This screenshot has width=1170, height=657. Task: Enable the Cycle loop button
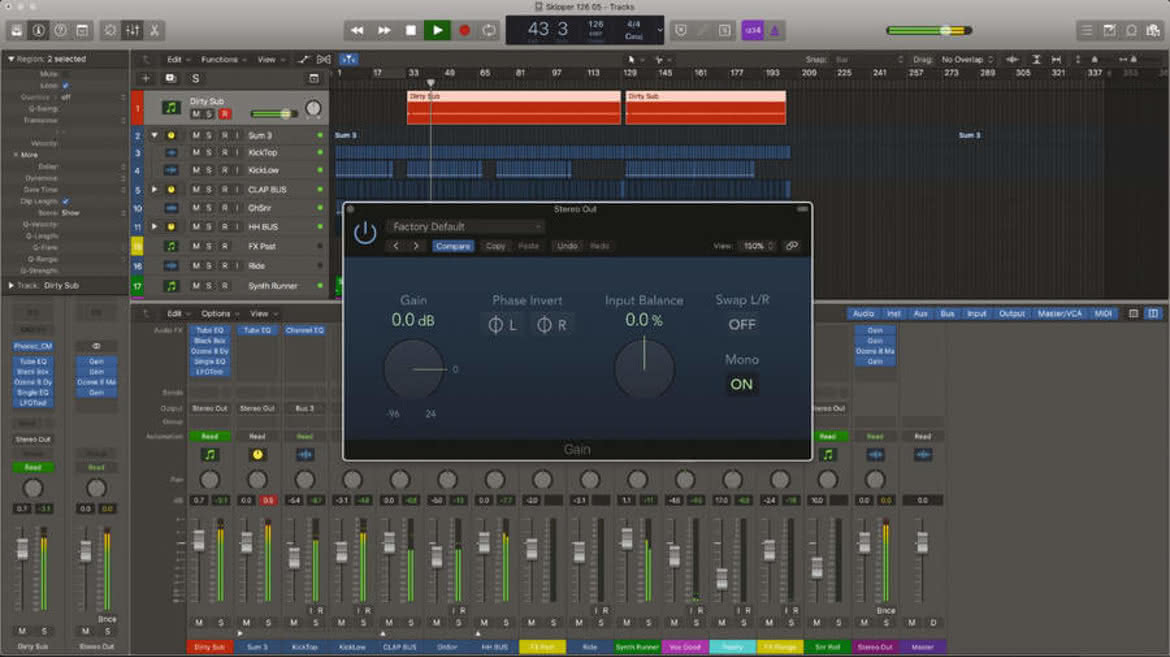point(489,31)
